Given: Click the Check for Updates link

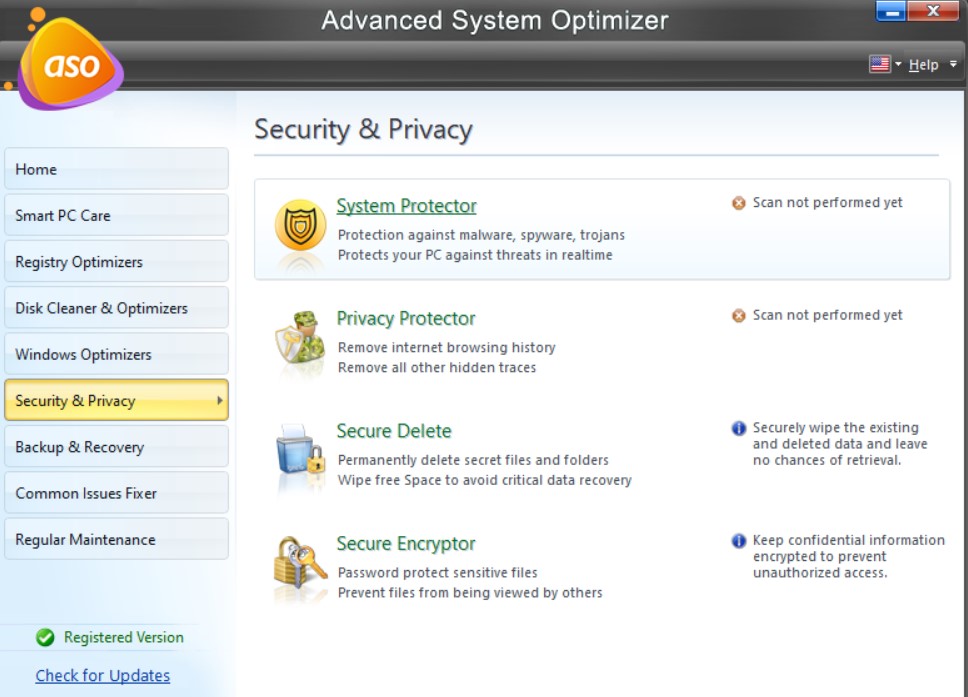Looking at the screenshot, I should pyautogui.click(x=102, y=675).
